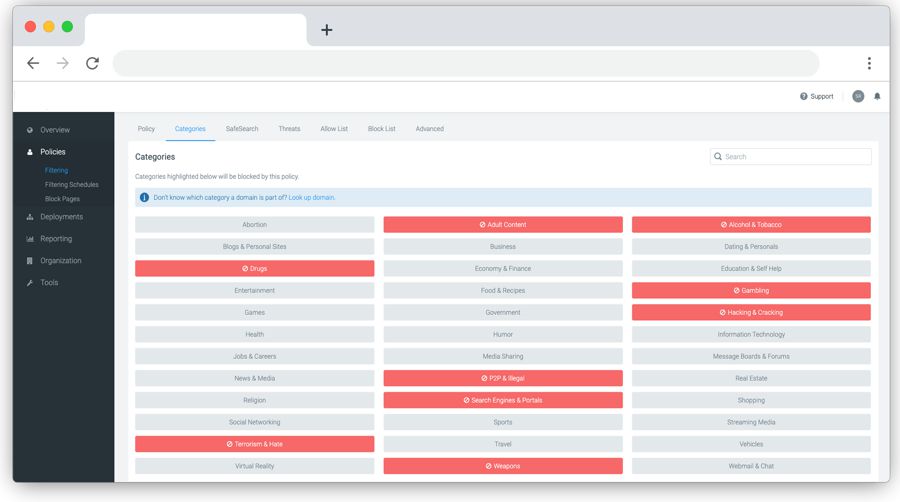Select Block Pages submenu item
The image size is (900, 502).
(62, 199)
